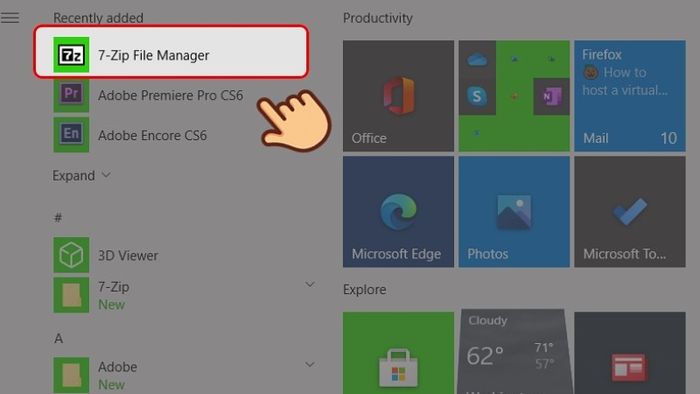Click the A letter heading
Viewport: 700px width, 394px height.
click(58, 338)
